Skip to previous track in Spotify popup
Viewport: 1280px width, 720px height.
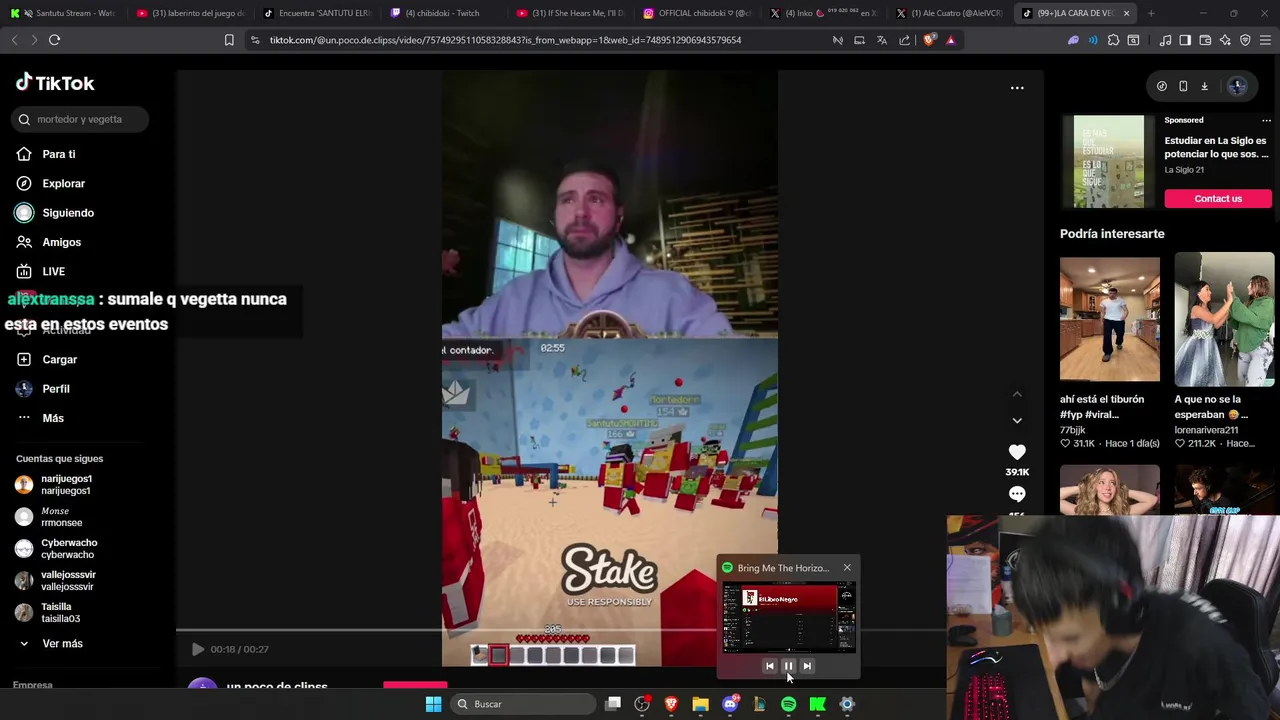coord(769,666)
